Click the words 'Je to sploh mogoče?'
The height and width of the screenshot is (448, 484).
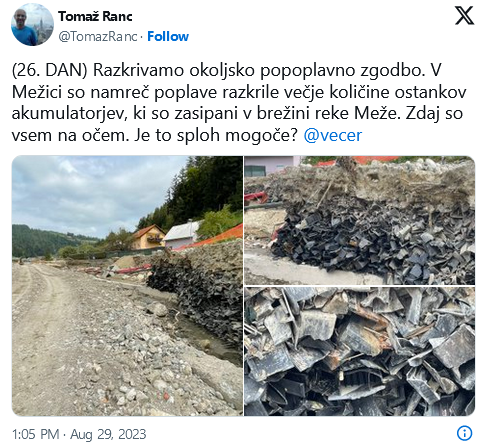pyautogui.click(x=215, y=135)
